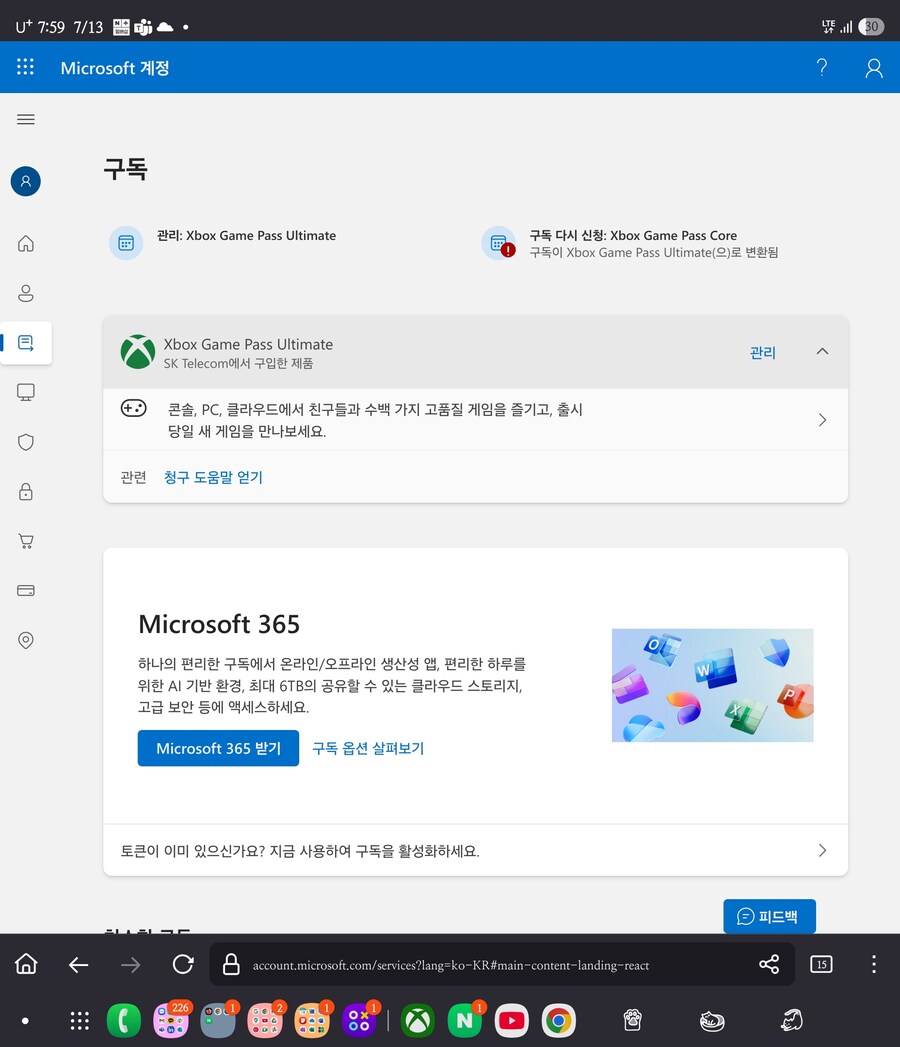Click the Microsoft 365 받기 button
900x1047 pixels.
pos(218,749)
